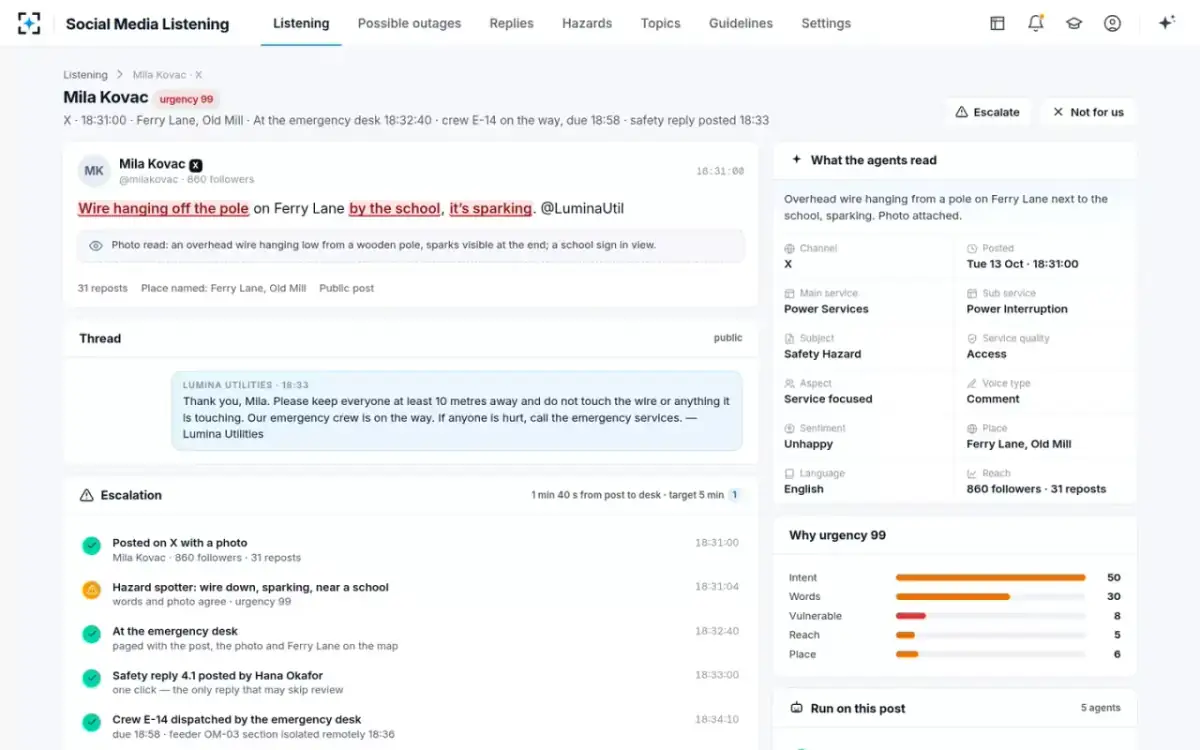This screenshot has width=1200, height=750.
Task: Click the Sentiment smiley icon
Action: (789, 428)
